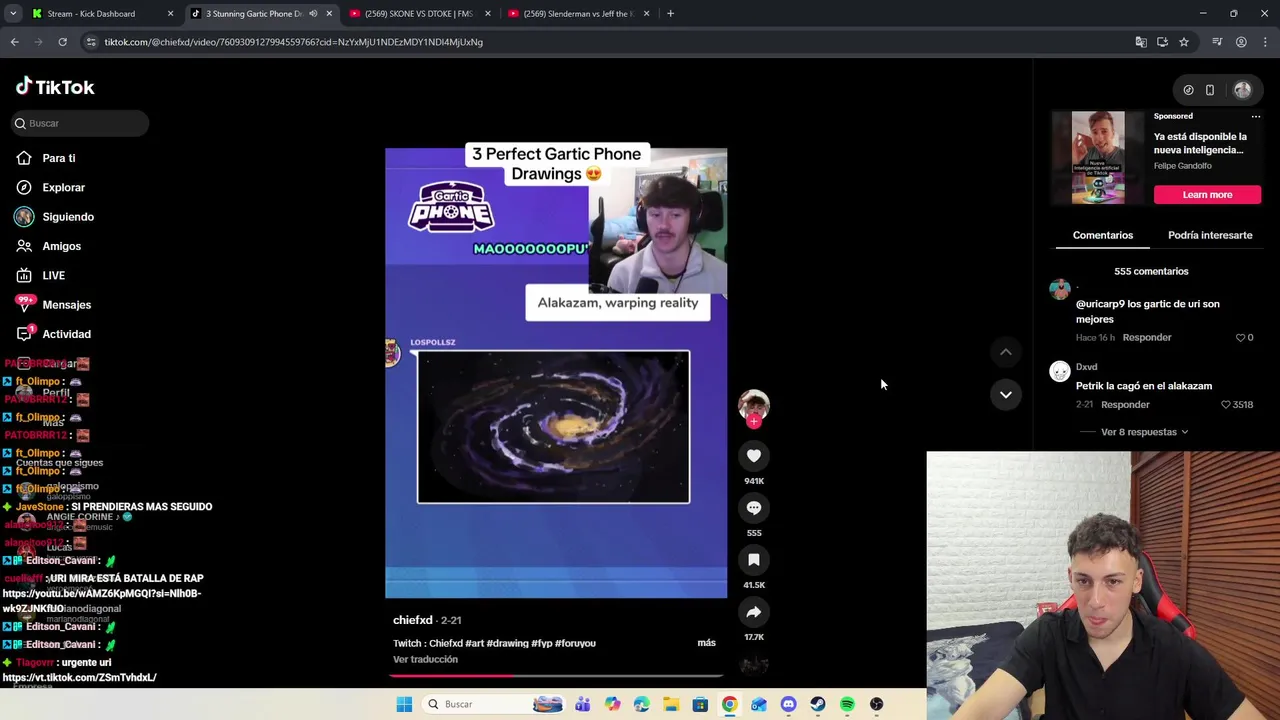Open OBS Studio from the taskbar
The width and height of the screenshot is (1280, 720).
[x=877, y=704]
